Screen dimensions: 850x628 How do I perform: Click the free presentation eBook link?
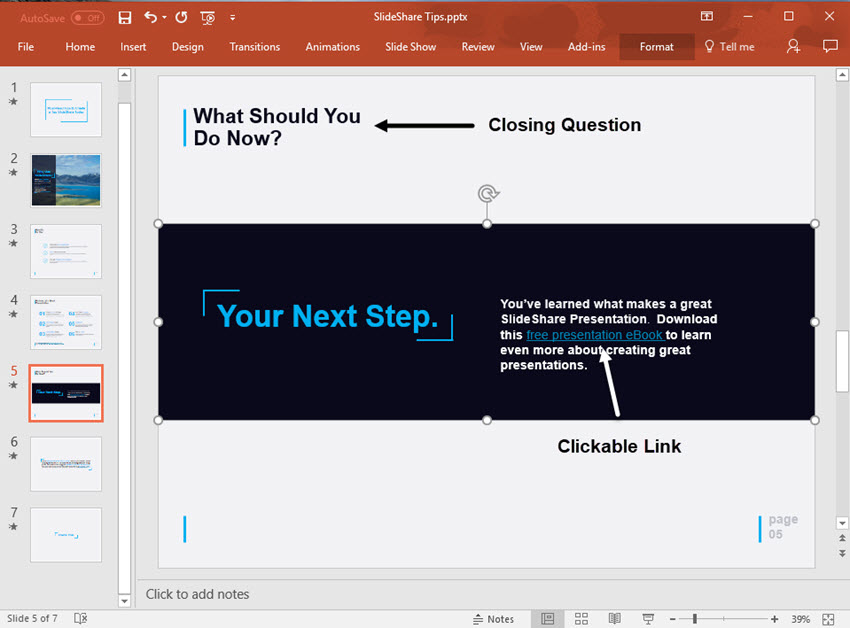[x=594, y=335]
